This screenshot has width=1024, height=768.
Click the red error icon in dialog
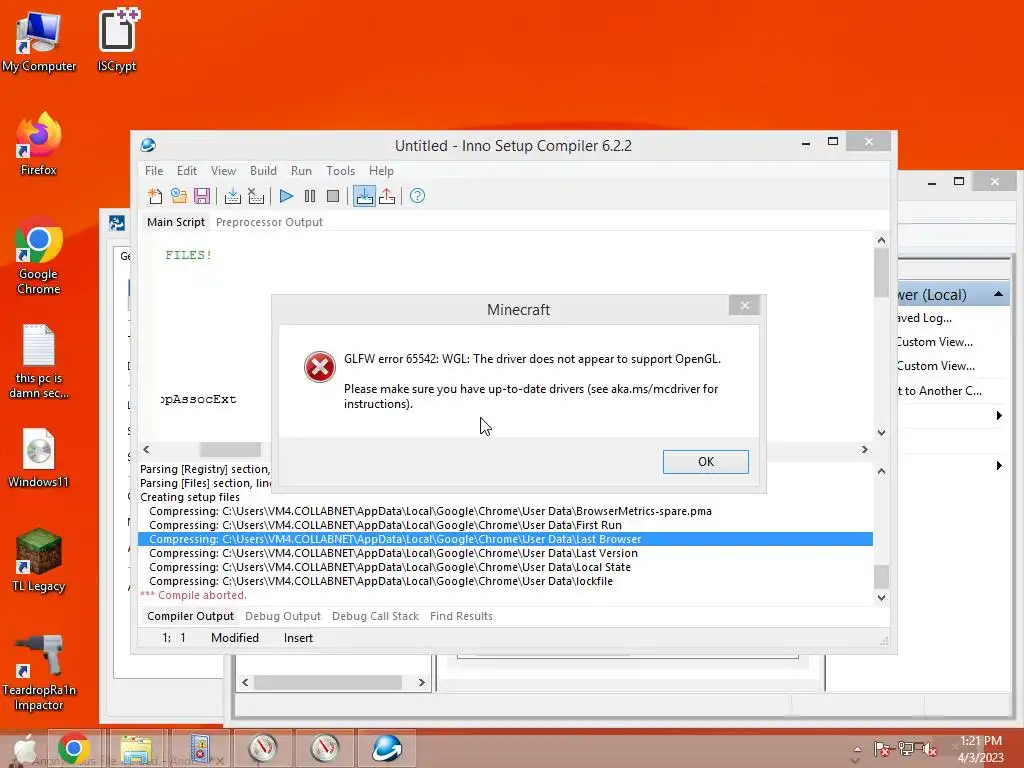tap(320, 367)
